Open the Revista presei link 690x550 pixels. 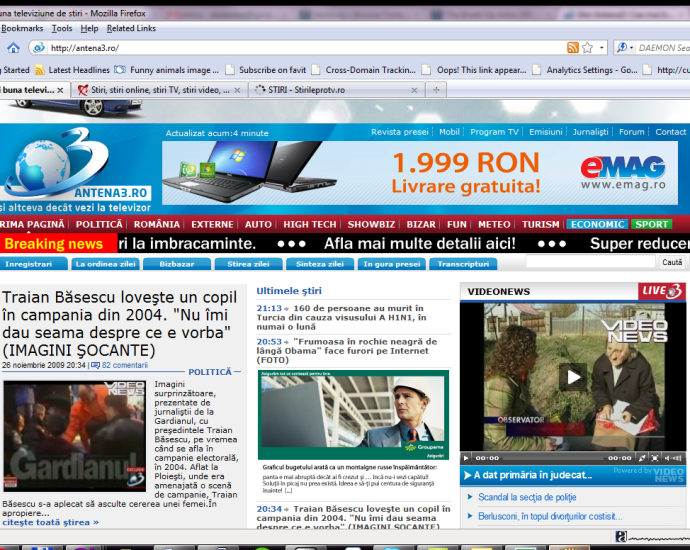pyautogui.click(x=400, y=132)
